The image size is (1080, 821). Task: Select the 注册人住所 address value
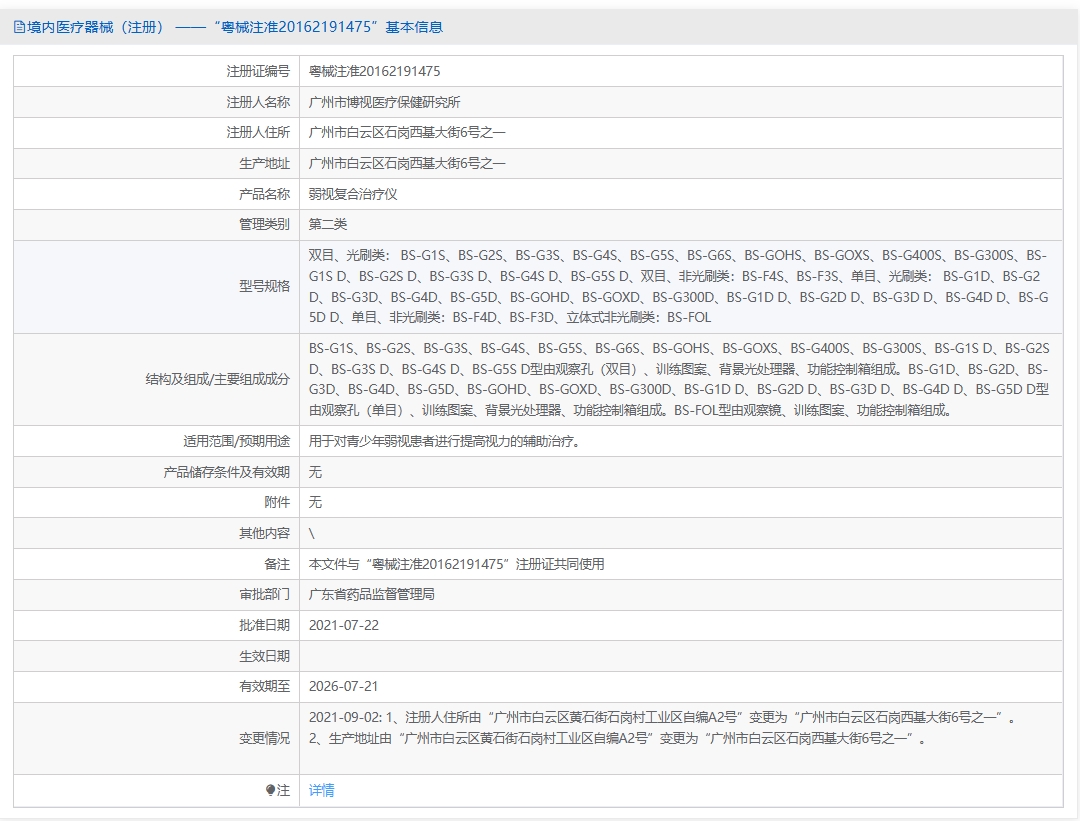[x=407, y=133]
